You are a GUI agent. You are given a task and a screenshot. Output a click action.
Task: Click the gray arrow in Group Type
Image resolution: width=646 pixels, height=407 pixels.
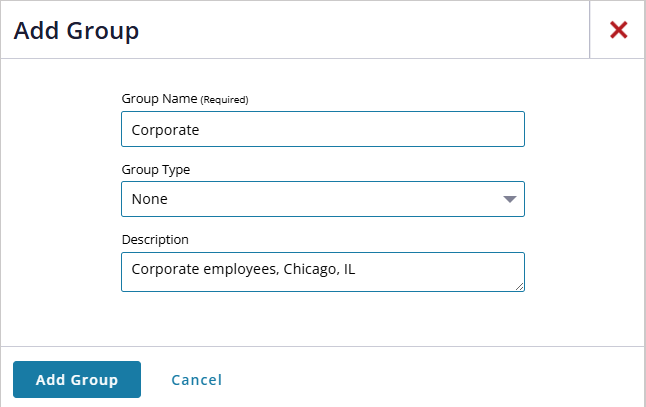point(509,199)
